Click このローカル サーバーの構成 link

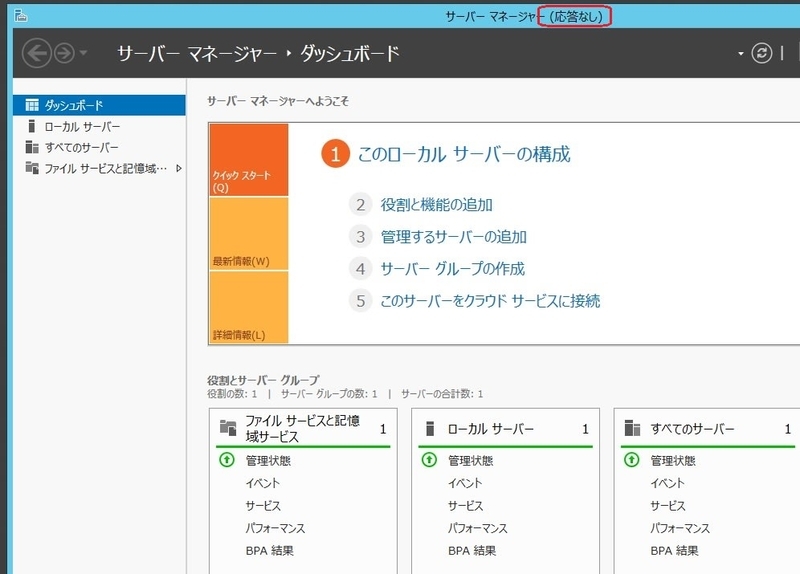(x=464, y=154)
